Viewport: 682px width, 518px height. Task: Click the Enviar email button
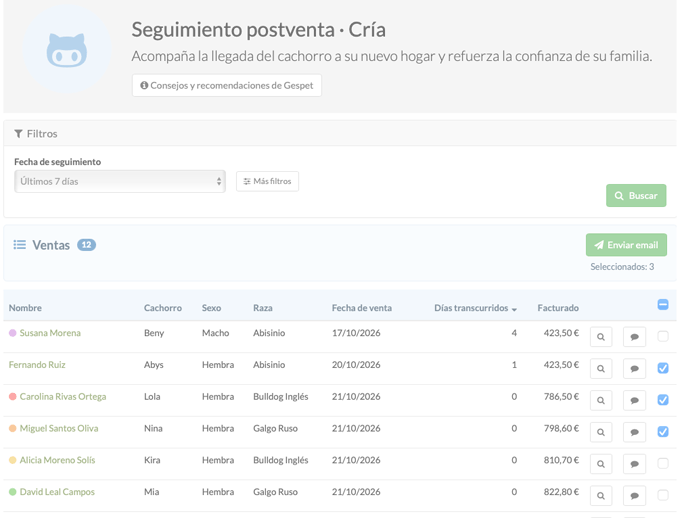point(626,245)
